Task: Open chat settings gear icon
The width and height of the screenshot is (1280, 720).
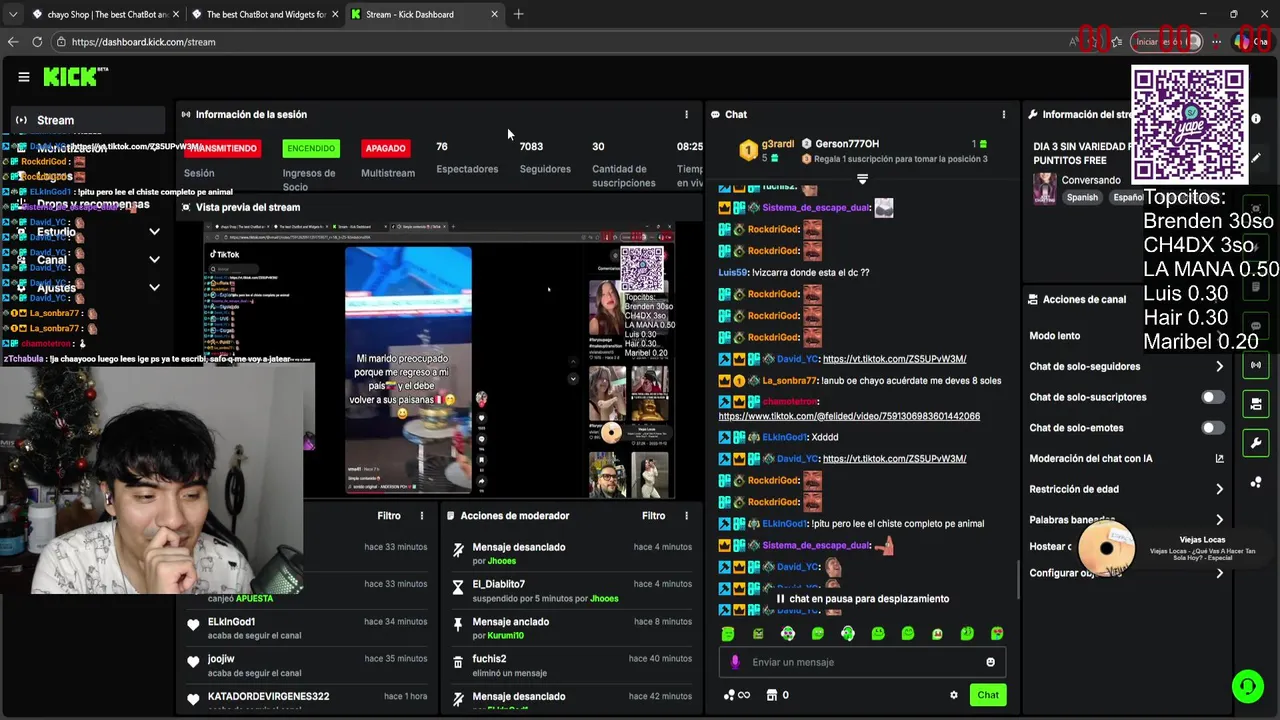Action: point(954,695)
